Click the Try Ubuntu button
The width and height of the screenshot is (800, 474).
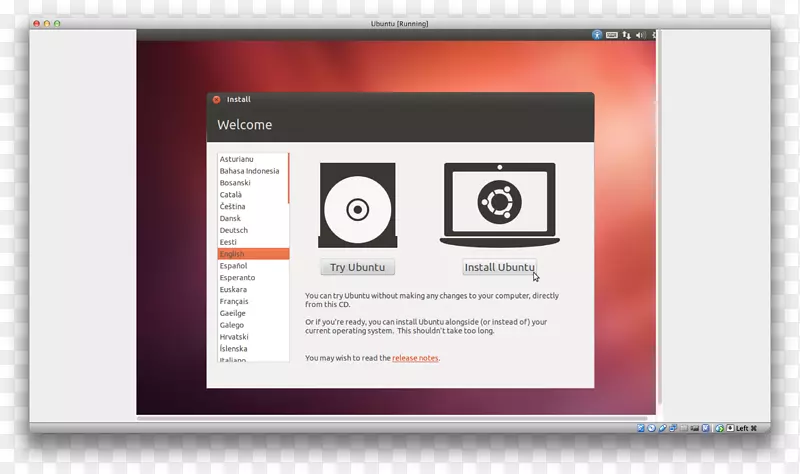click(x=358, y=267)
